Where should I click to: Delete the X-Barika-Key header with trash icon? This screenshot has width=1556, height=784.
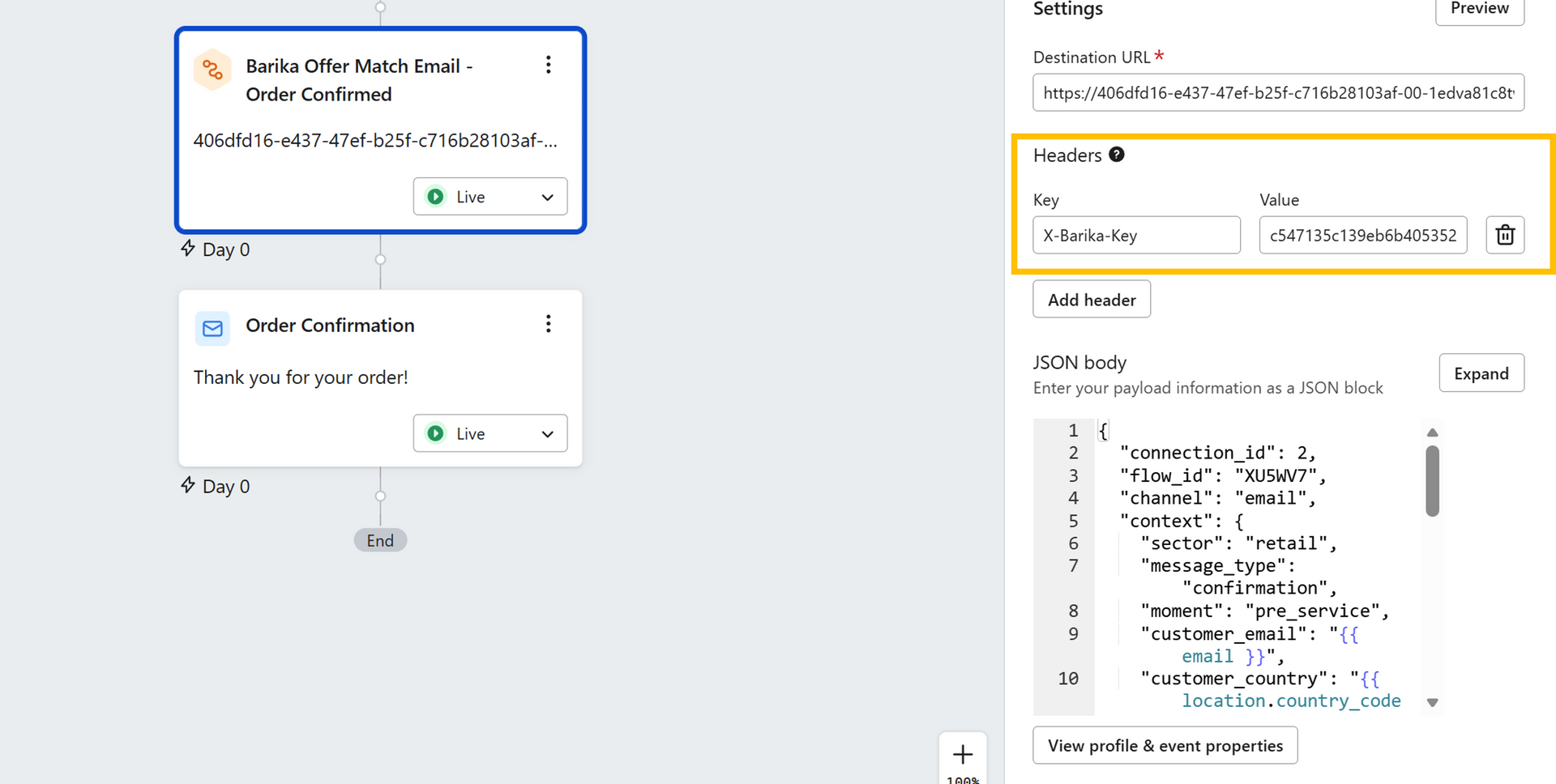click(1505, 235)
